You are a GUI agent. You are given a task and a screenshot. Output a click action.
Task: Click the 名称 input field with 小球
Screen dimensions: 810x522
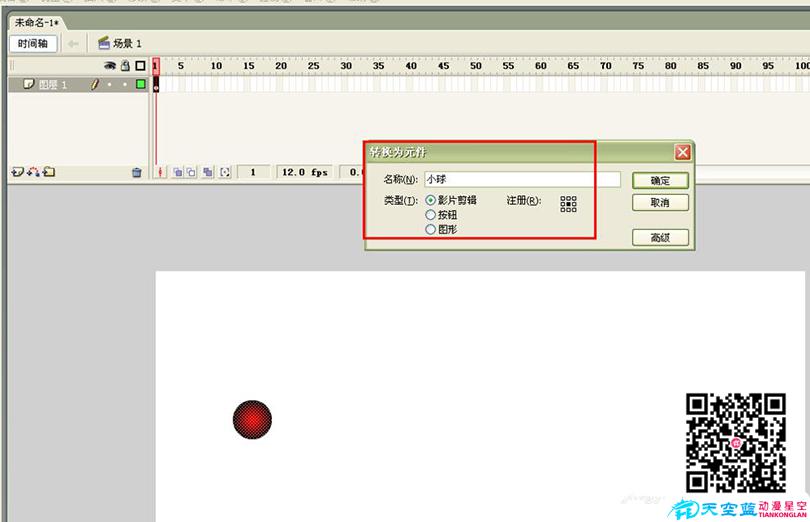pyautogui.click(x=522, y=179)
